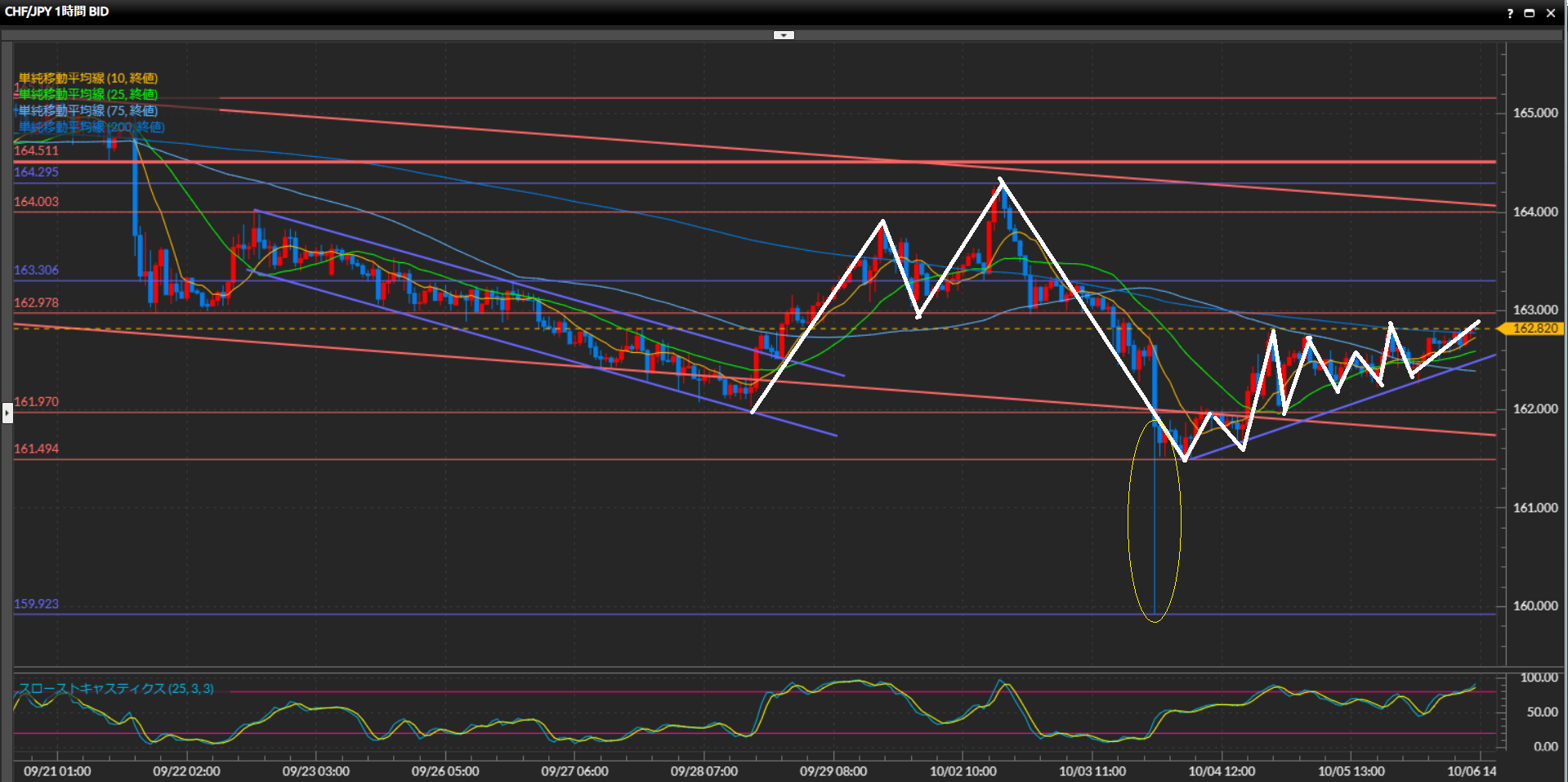This screenshot has height=782, width=1568.
Task: Select the green 単純移動平均線 (25, 終値) label
Action: coord(88,95)
